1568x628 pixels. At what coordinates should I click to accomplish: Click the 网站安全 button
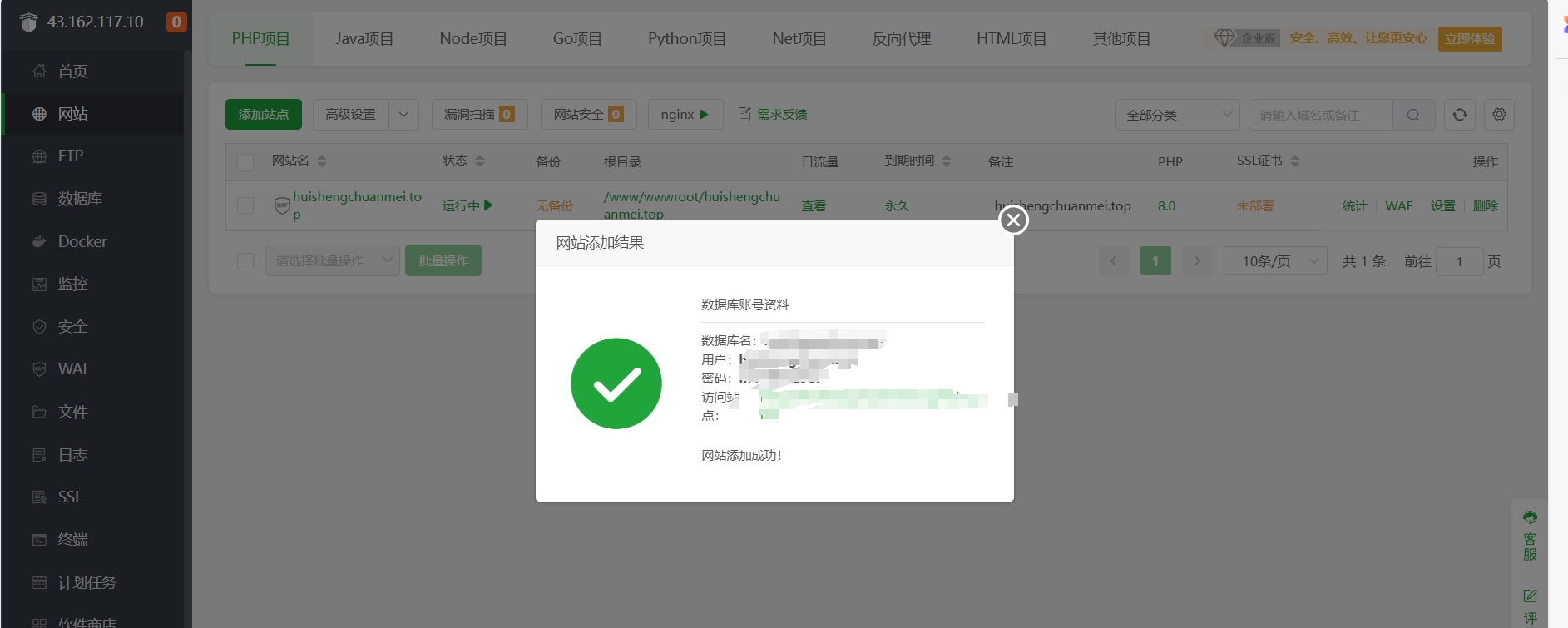(x=589, y=115)
